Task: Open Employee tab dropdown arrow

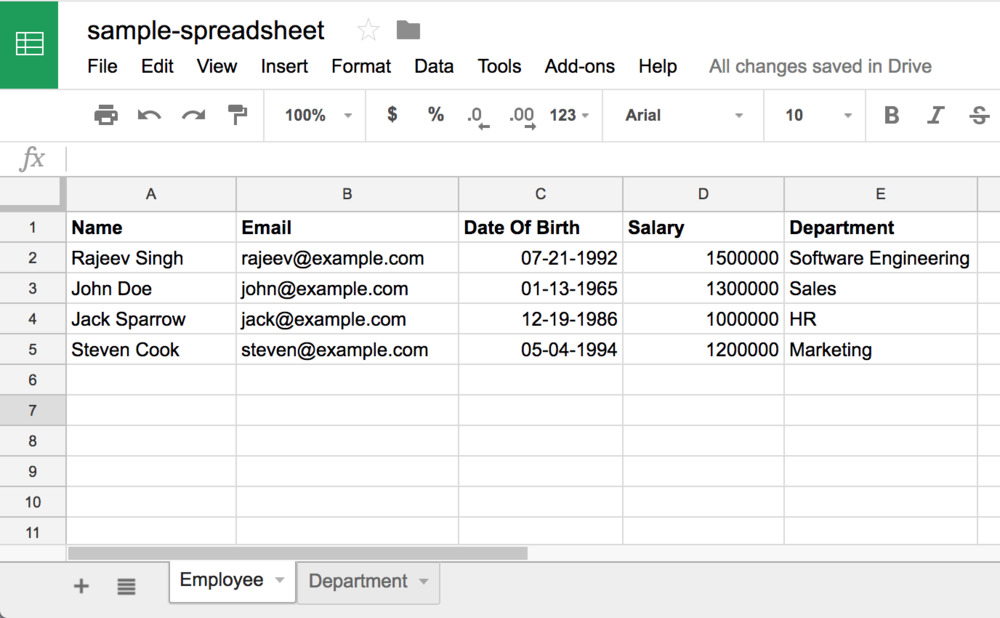Action: (279, 580)
